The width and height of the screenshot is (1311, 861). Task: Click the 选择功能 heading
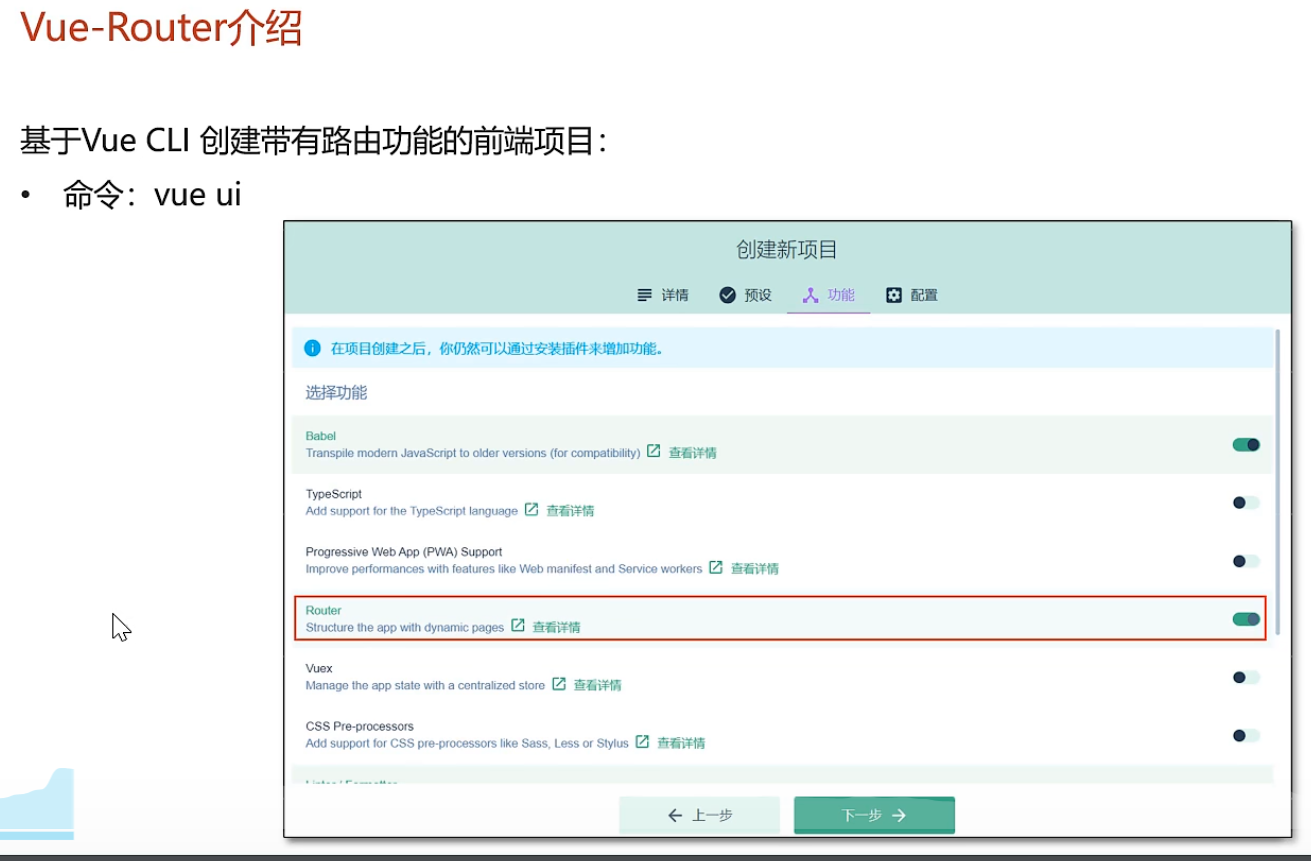point(336,393)
